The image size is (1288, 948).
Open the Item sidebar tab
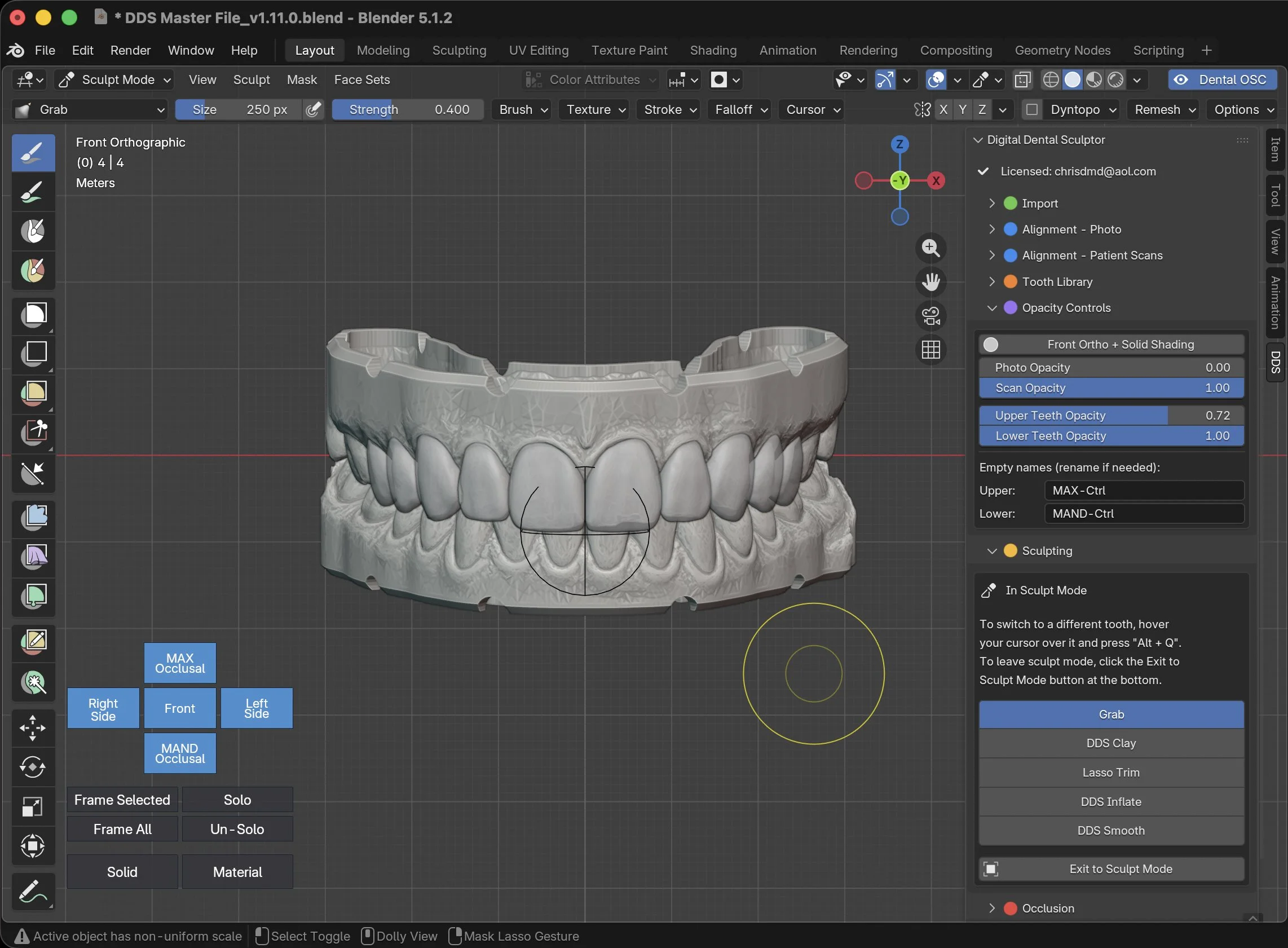(1275, 150)
